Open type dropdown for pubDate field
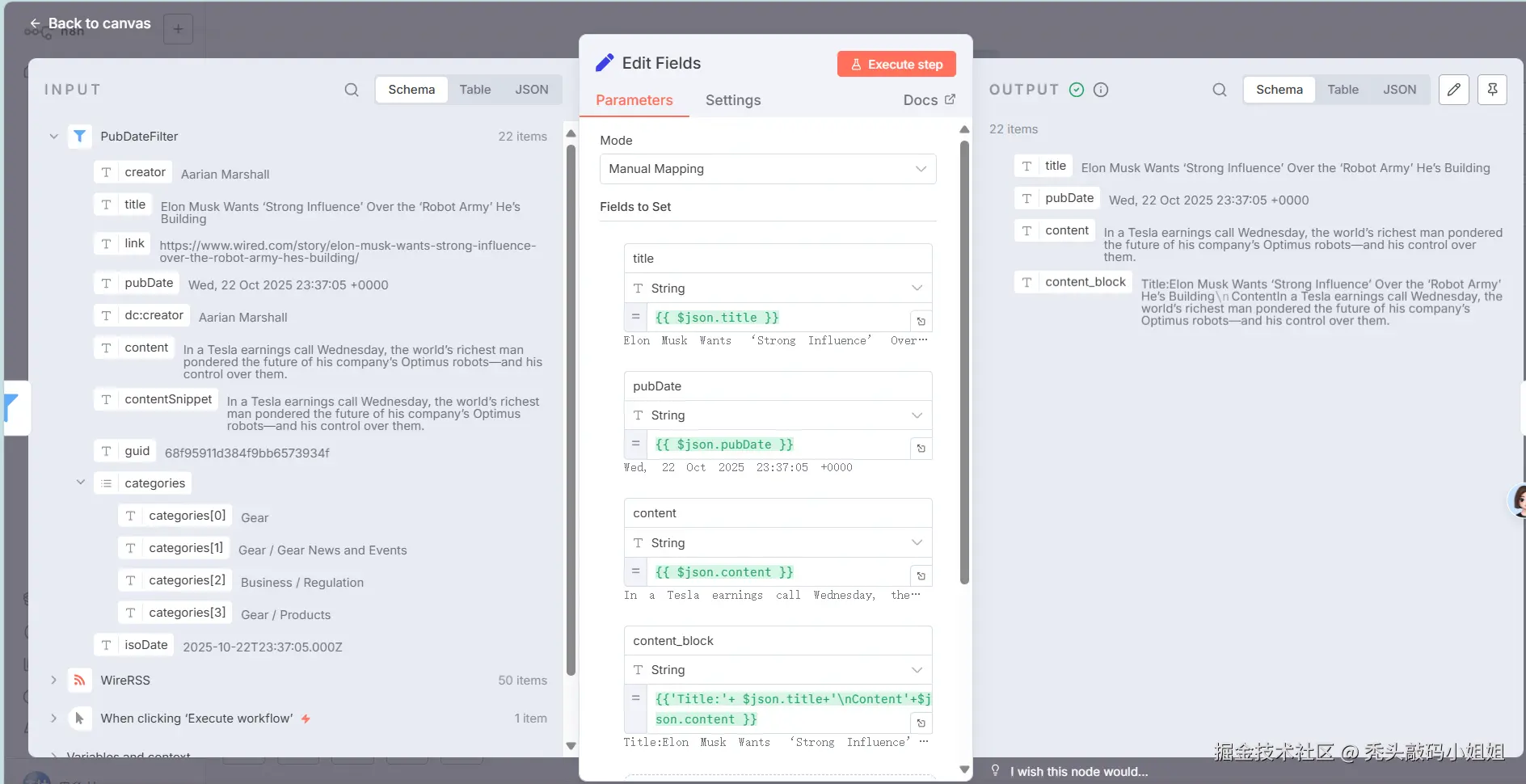 pos(778,415)
